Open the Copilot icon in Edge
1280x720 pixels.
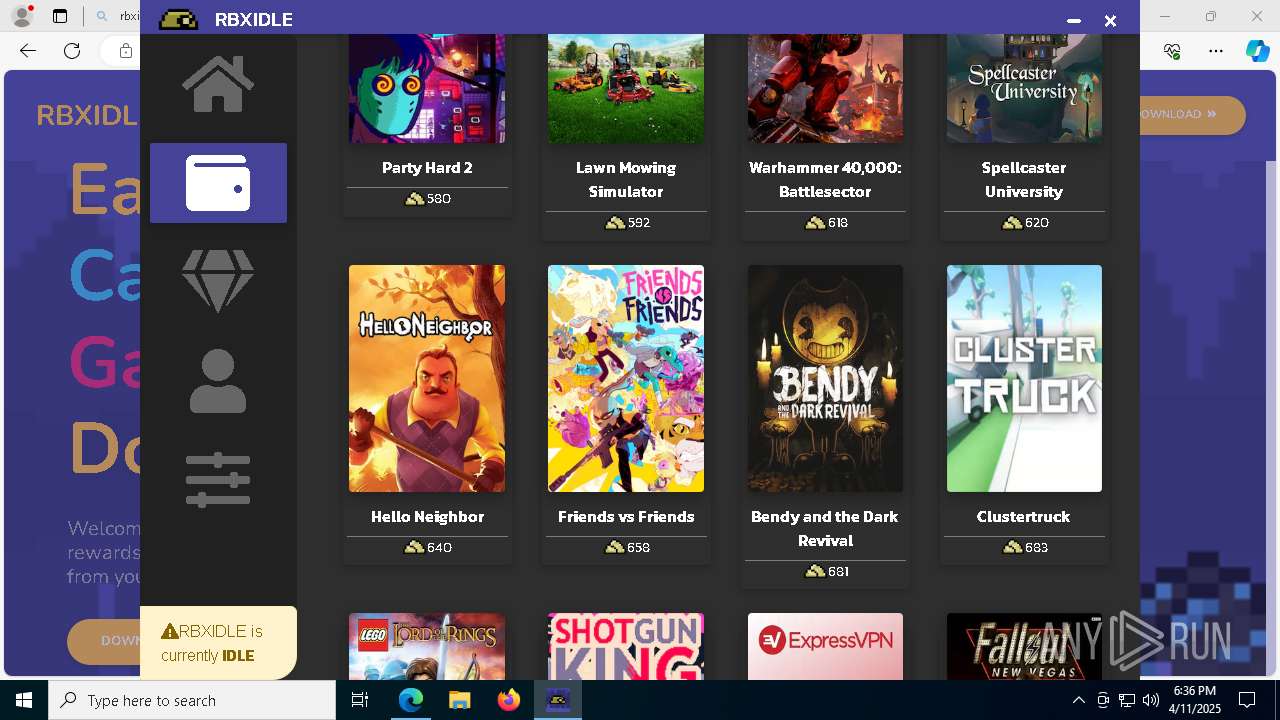pos(1257,51)
